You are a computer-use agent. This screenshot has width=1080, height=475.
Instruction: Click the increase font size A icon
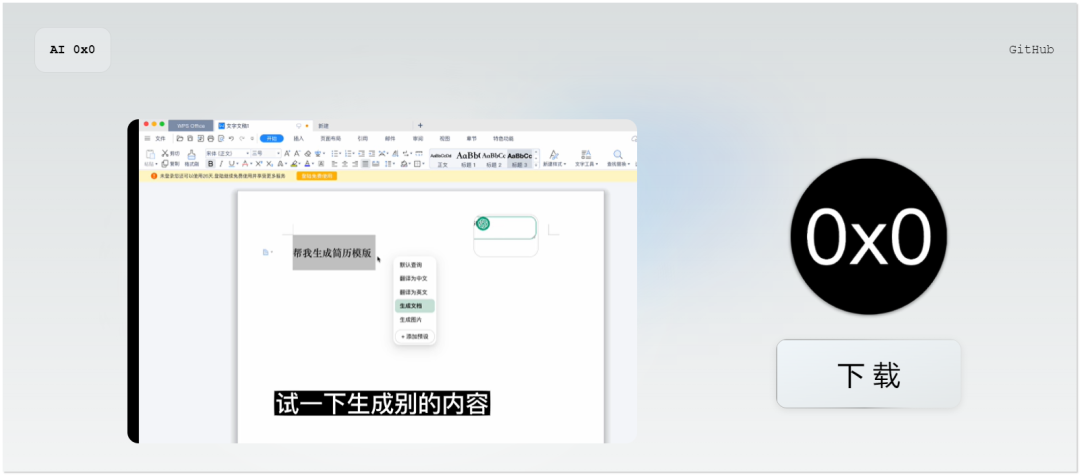click(x=287, y=154)
